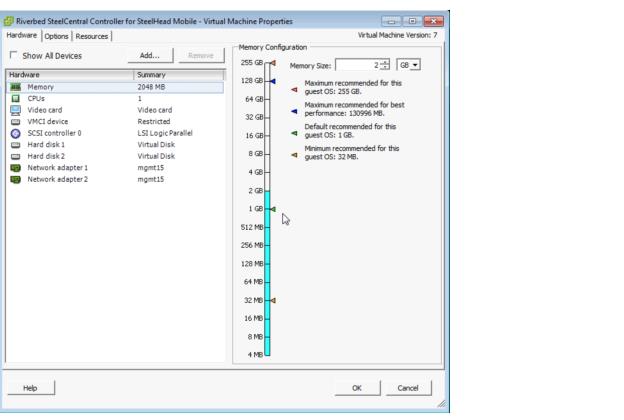Click the 255 GB maximum marker on slider
This screenshot has width=624, height=420.
pyautogui.click(x=273, y=63)
